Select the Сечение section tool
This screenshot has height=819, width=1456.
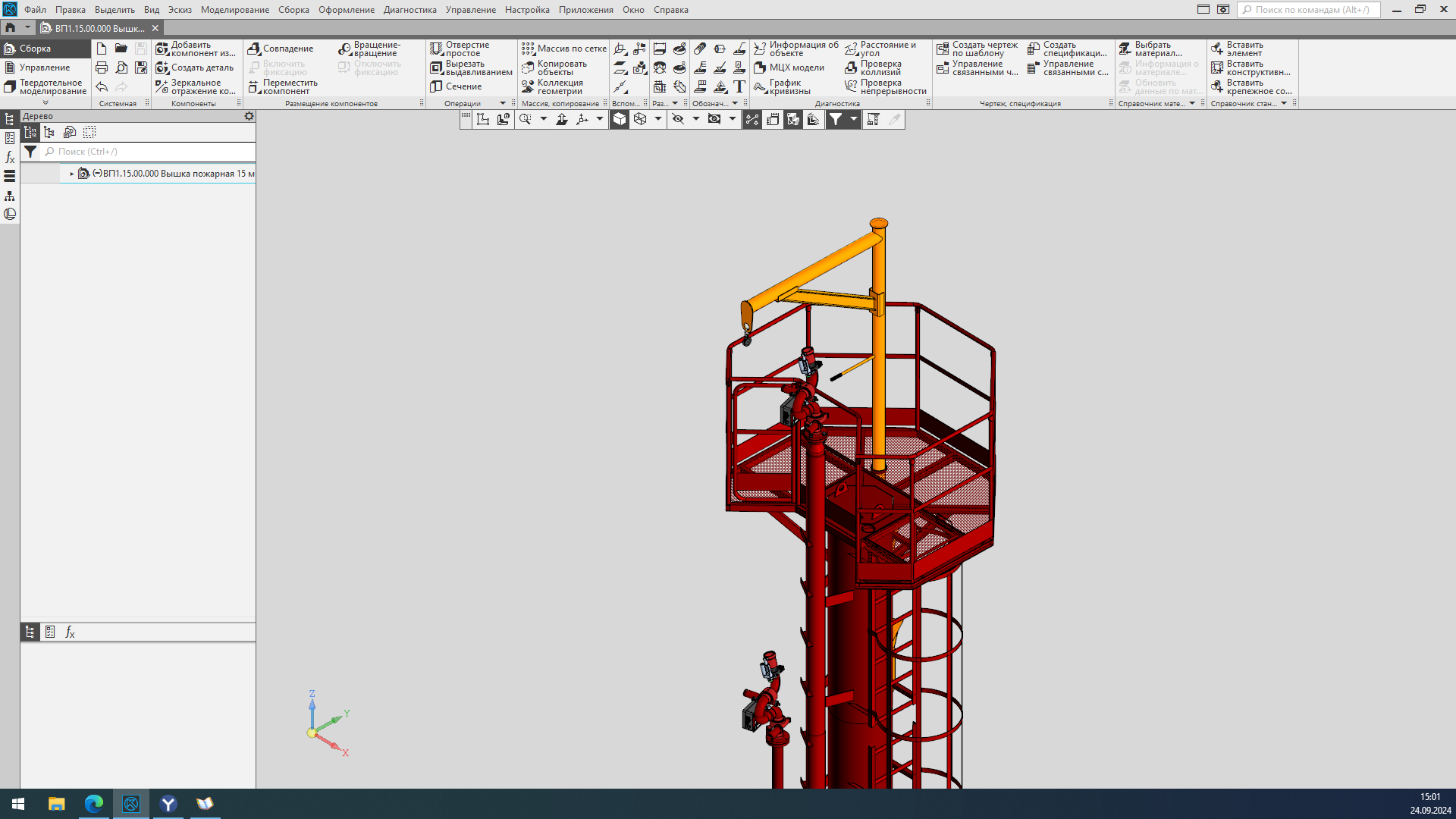coord(456,86)
